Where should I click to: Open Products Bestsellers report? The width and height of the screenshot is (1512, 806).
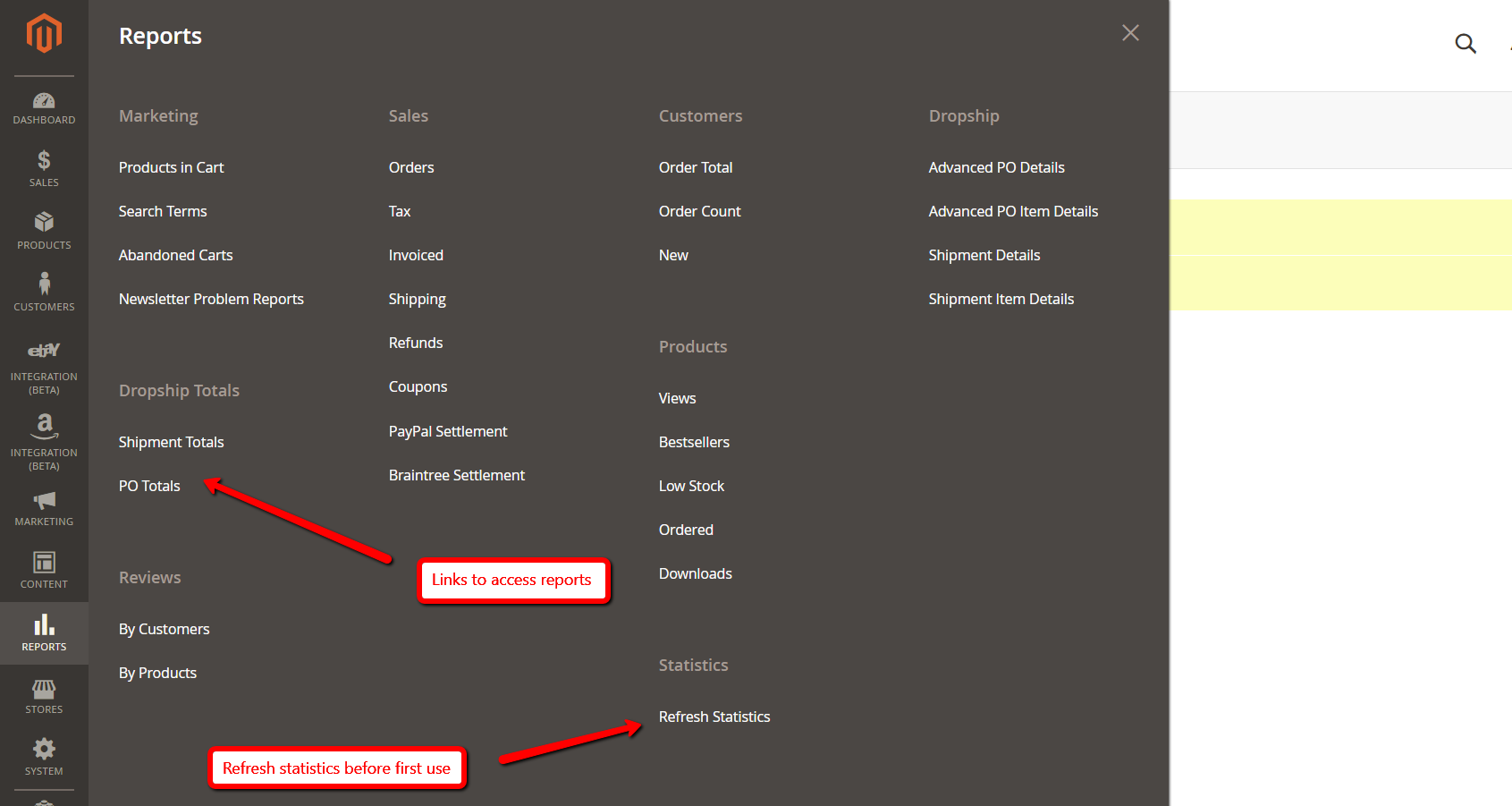[x=694, y=442]
